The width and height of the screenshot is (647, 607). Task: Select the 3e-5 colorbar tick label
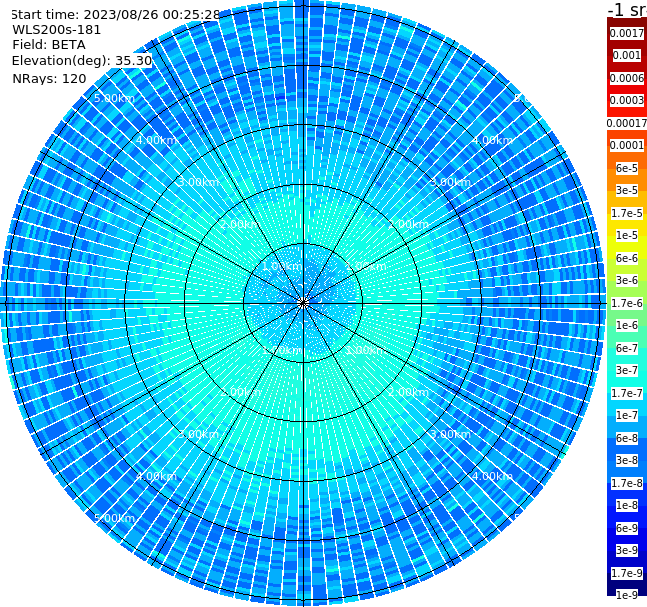click(x=627, y=190)
